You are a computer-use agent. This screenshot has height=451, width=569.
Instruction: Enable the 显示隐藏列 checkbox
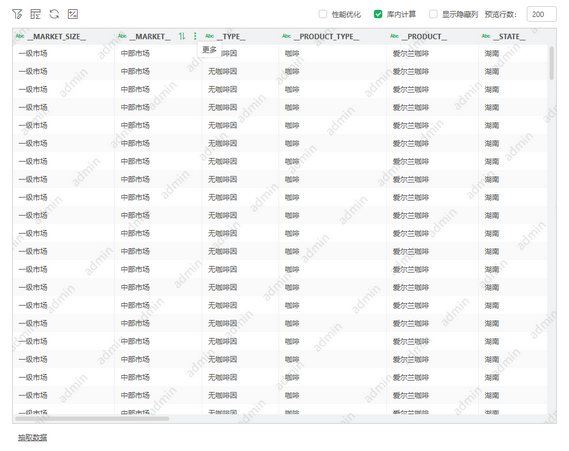click(x=433, y=14)
